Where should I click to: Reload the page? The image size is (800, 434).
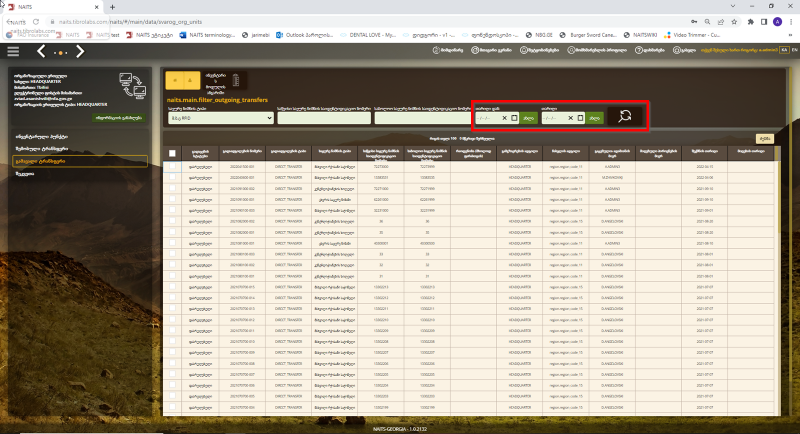36,22
